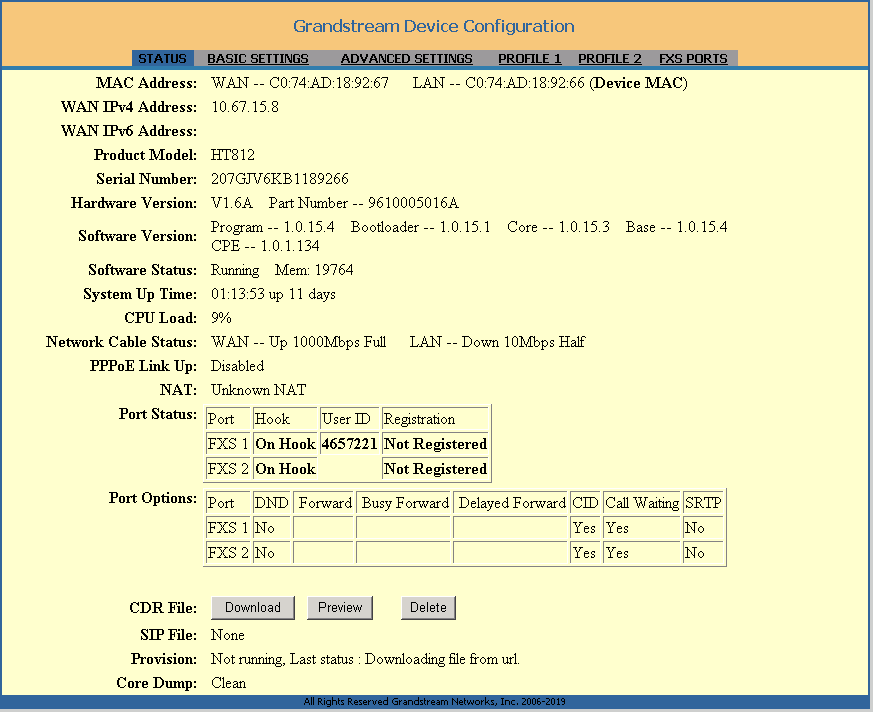This screenshot has height=712, width=873.
Task: Click CPU Load value 9%
Action: [221, 318]
